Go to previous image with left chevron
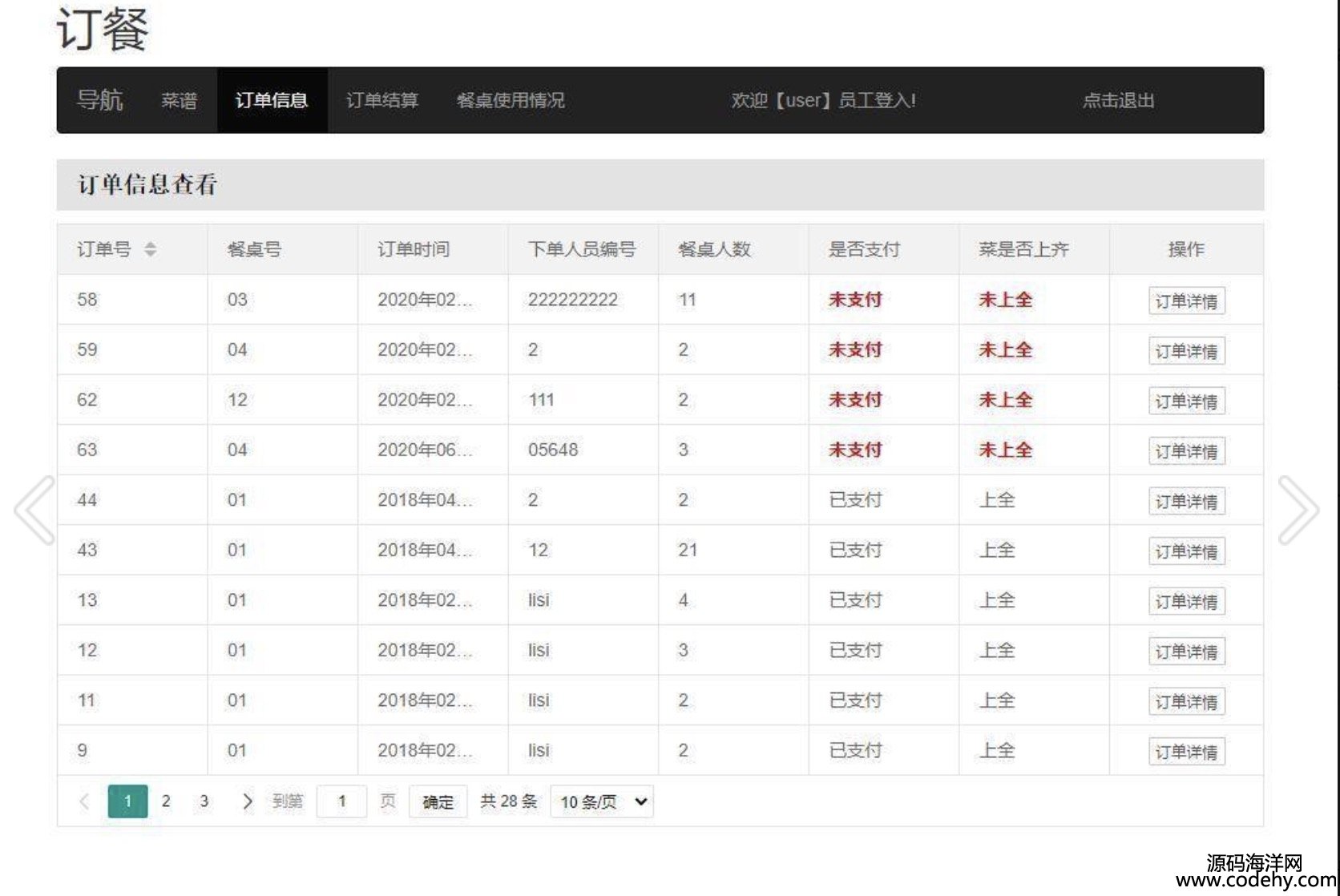The height and width of the screenshot is (896, 1340). (x=35, y=510)
